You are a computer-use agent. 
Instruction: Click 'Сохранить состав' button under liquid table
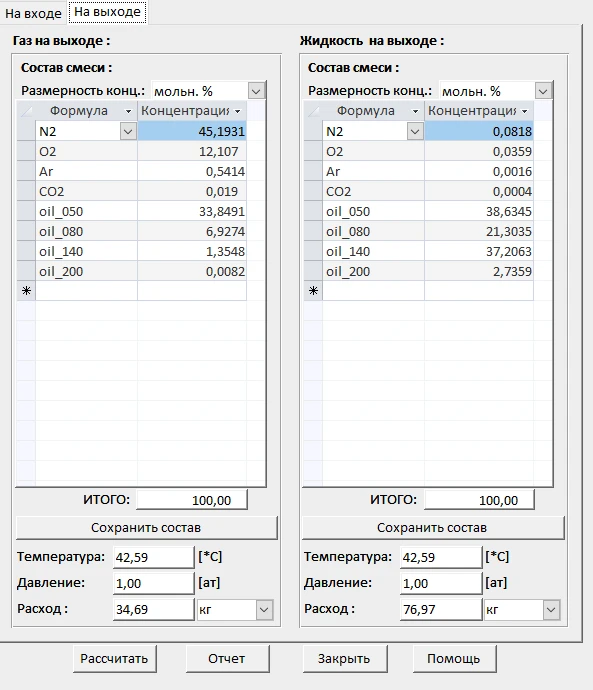click(x=433, y=528)
